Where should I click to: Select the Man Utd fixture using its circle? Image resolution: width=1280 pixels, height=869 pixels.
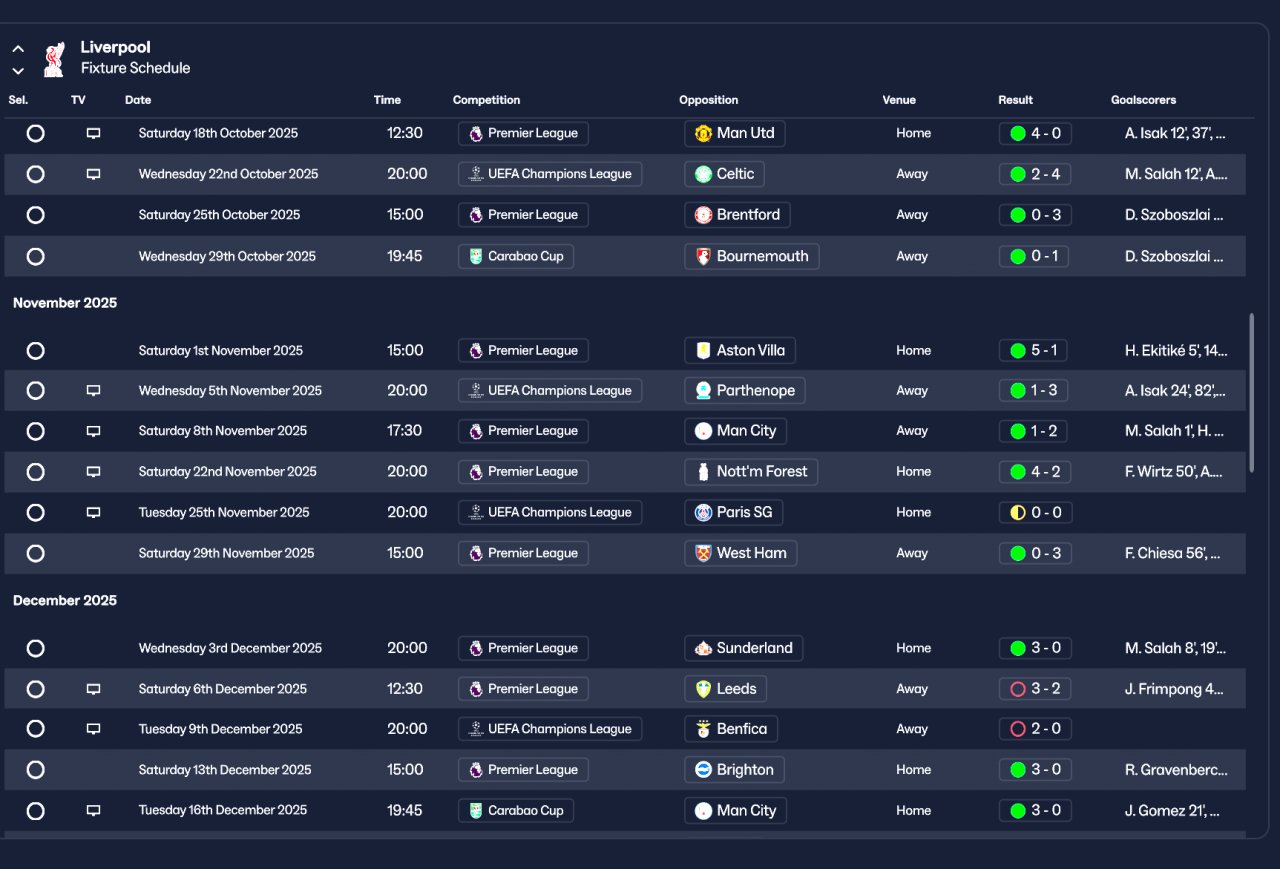36,133
